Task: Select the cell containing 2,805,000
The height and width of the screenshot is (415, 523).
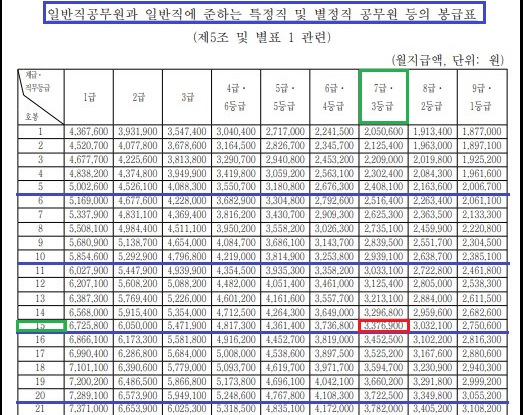Action: click(433, 284)
